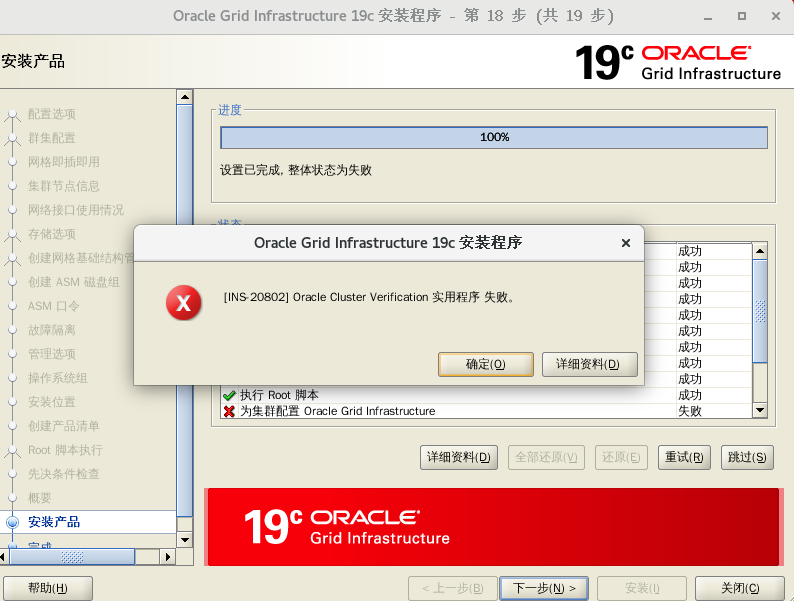Viewport: 794px width, 601px height.
Task: Click the 100% progress bar
Action: [494, 138]
